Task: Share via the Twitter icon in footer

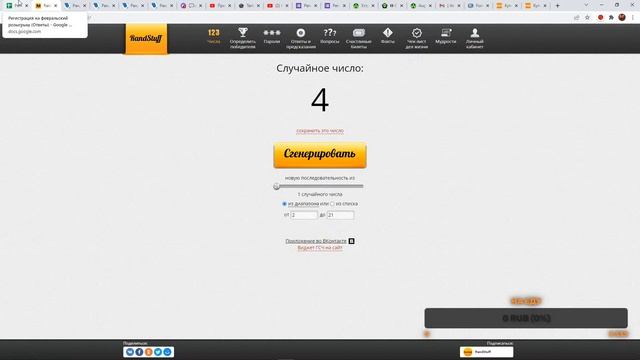Action: [158, 352]
